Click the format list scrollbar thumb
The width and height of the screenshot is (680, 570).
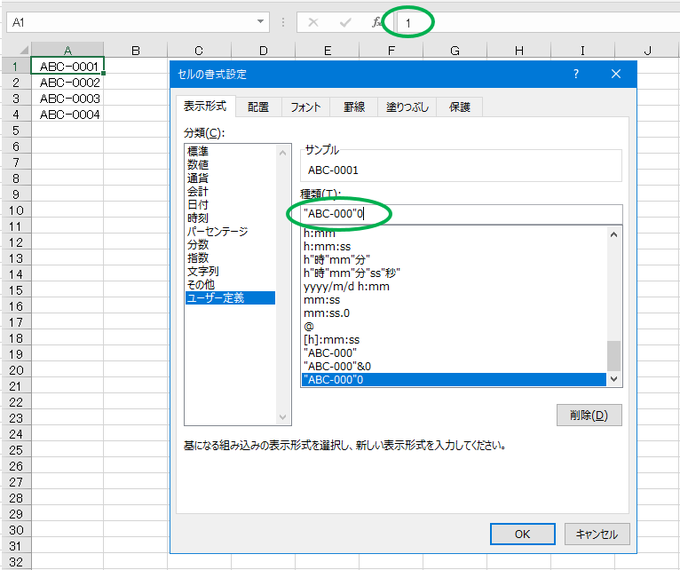(x=614, y=356)
